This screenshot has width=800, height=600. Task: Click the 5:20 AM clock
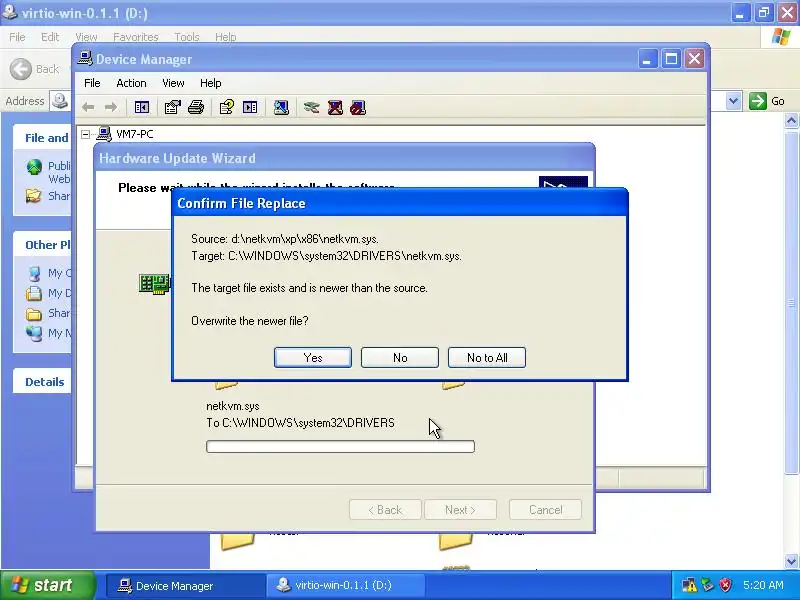coord(763,585)
